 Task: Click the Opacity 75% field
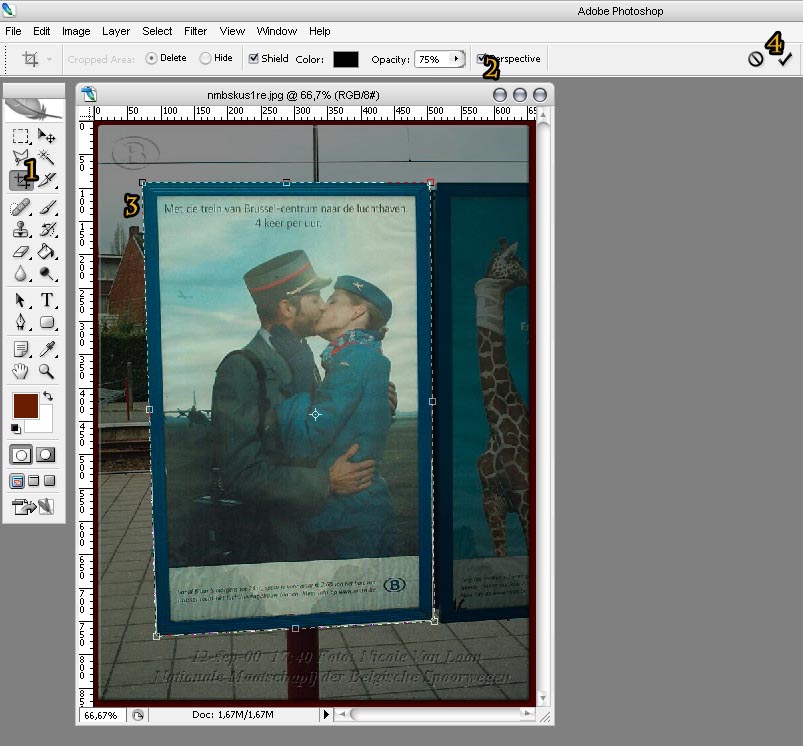click(433, 59)
